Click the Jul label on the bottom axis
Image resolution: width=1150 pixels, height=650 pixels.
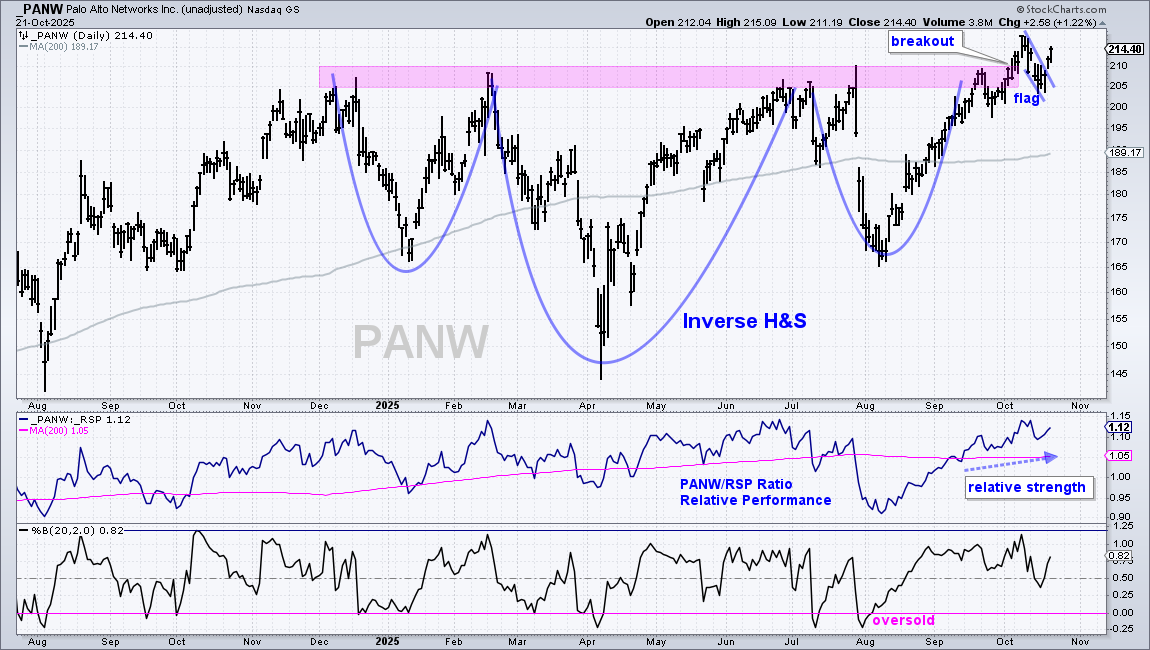792,641
